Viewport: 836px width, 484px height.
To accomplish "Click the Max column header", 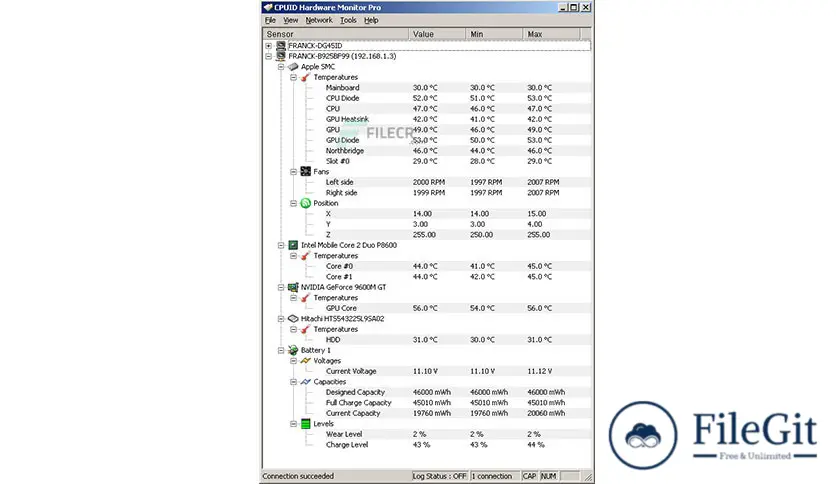I will point(551,34).
